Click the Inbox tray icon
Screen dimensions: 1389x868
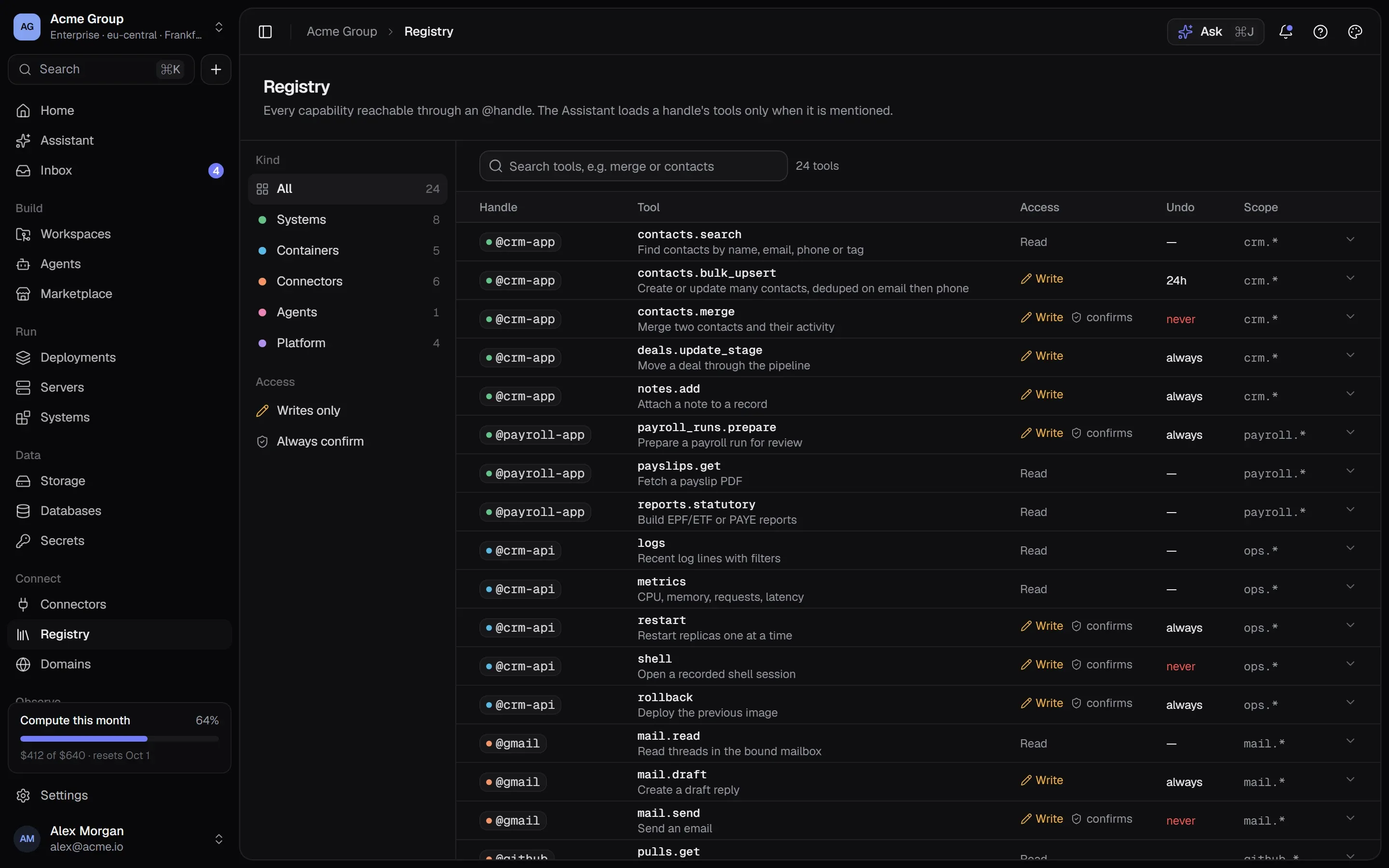(23, 171)
